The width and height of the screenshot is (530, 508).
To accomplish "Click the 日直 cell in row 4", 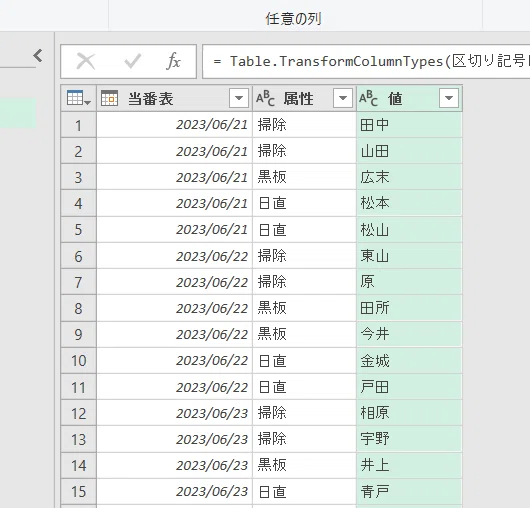I will point(305,203).
